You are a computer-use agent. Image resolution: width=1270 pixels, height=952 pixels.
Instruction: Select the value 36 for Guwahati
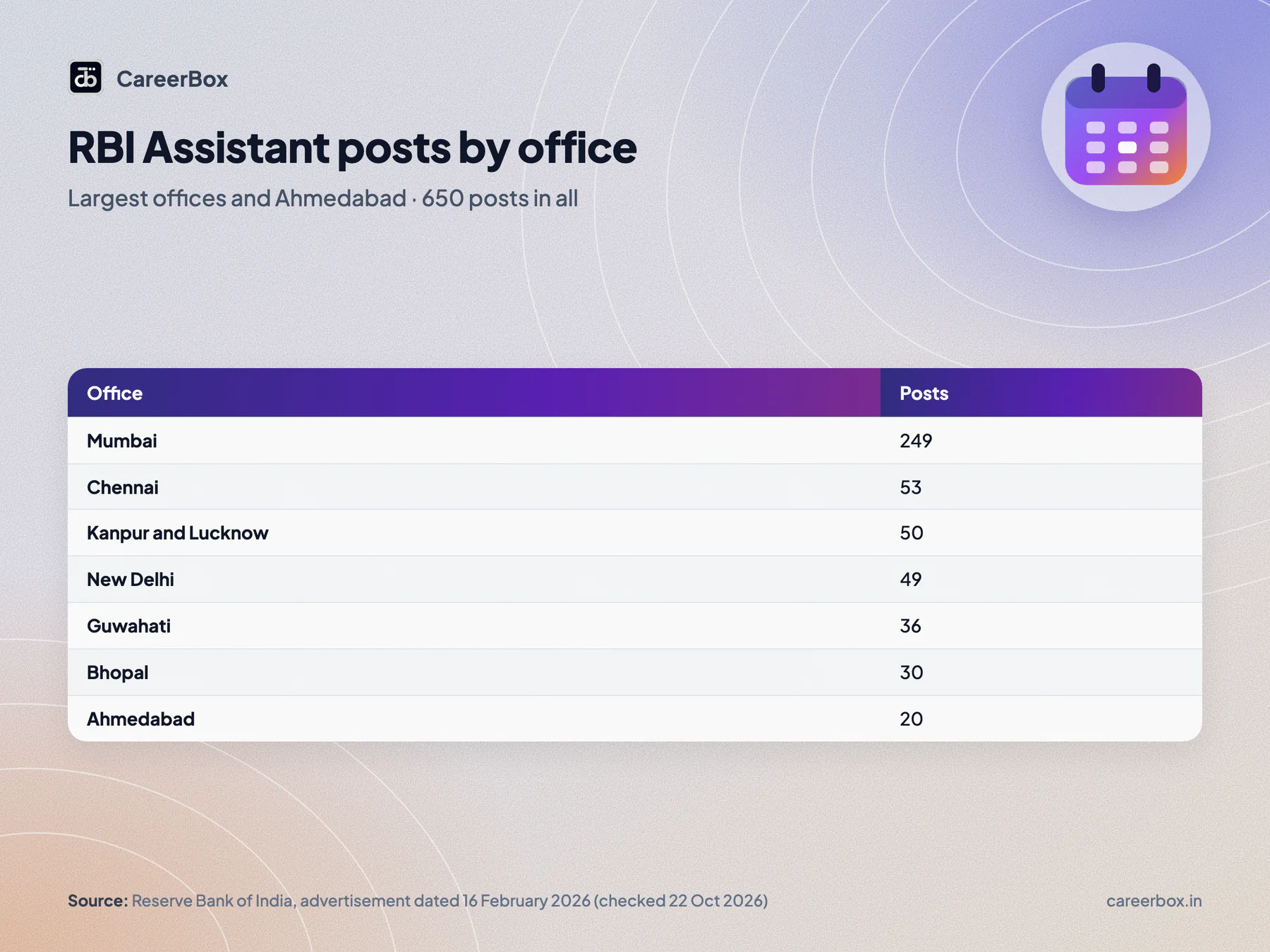coord(910,626)
